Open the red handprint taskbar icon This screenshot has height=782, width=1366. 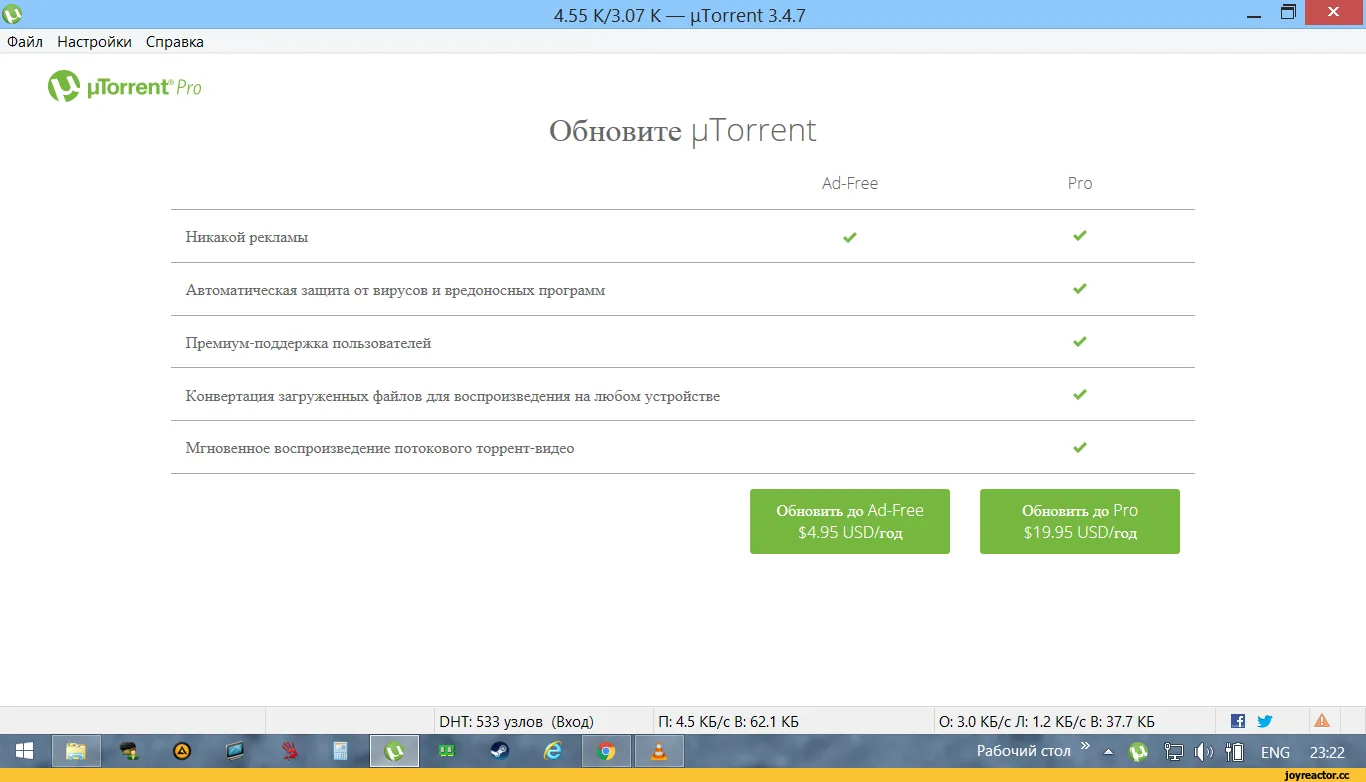pos(288,751)
